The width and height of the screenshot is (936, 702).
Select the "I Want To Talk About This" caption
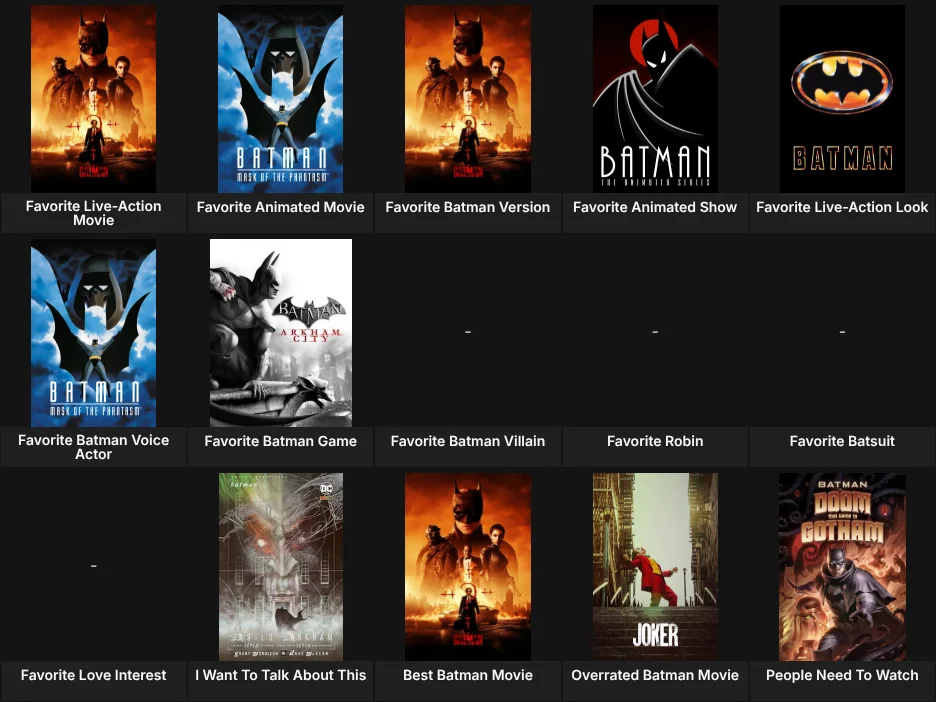pos(281,675)
